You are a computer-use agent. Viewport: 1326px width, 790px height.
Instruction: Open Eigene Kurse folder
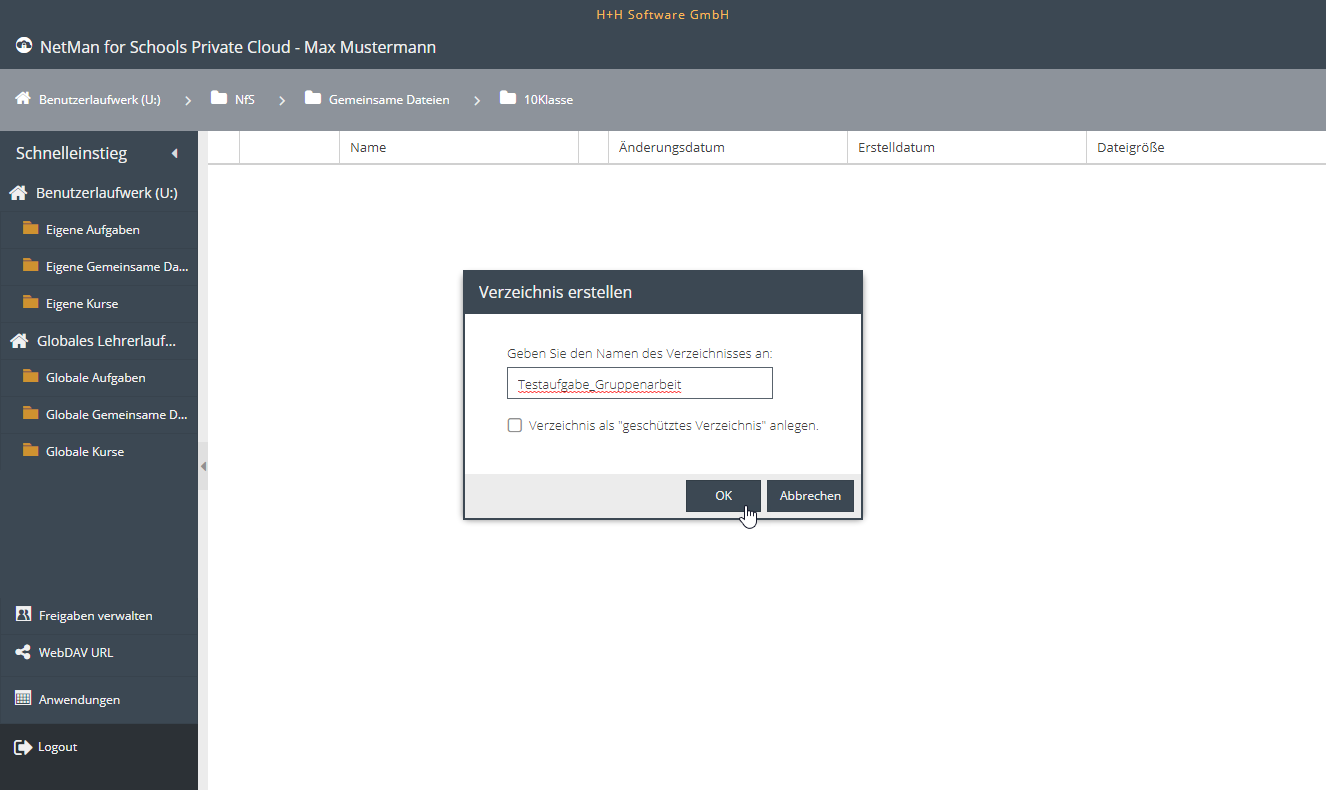pyautogui.click(x=82, y=304)
